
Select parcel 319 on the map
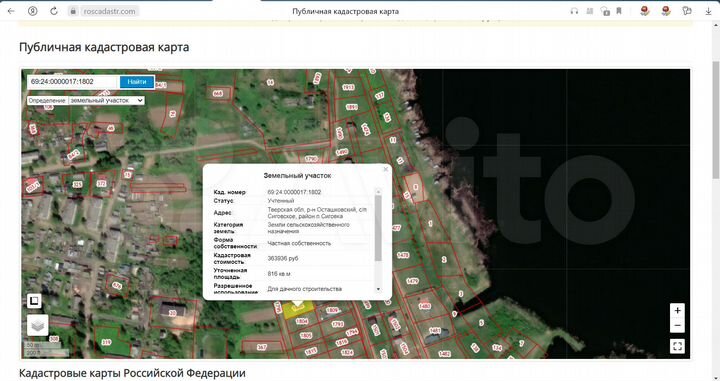click(106, 342)
